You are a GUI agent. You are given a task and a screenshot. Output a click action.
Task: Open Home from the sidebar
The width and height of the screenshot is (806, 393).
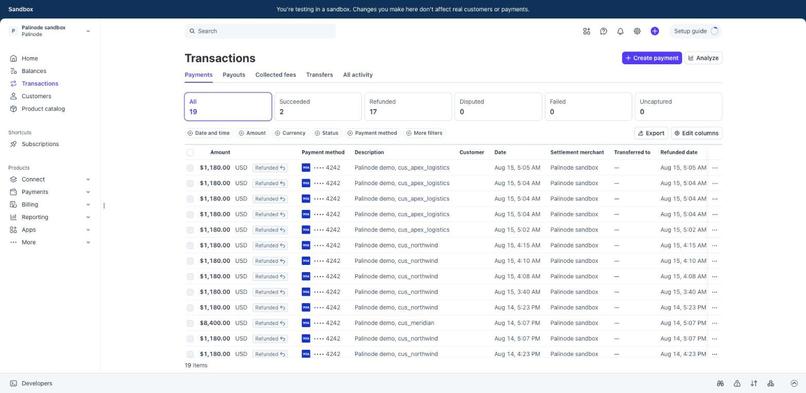tap(24, 59)
